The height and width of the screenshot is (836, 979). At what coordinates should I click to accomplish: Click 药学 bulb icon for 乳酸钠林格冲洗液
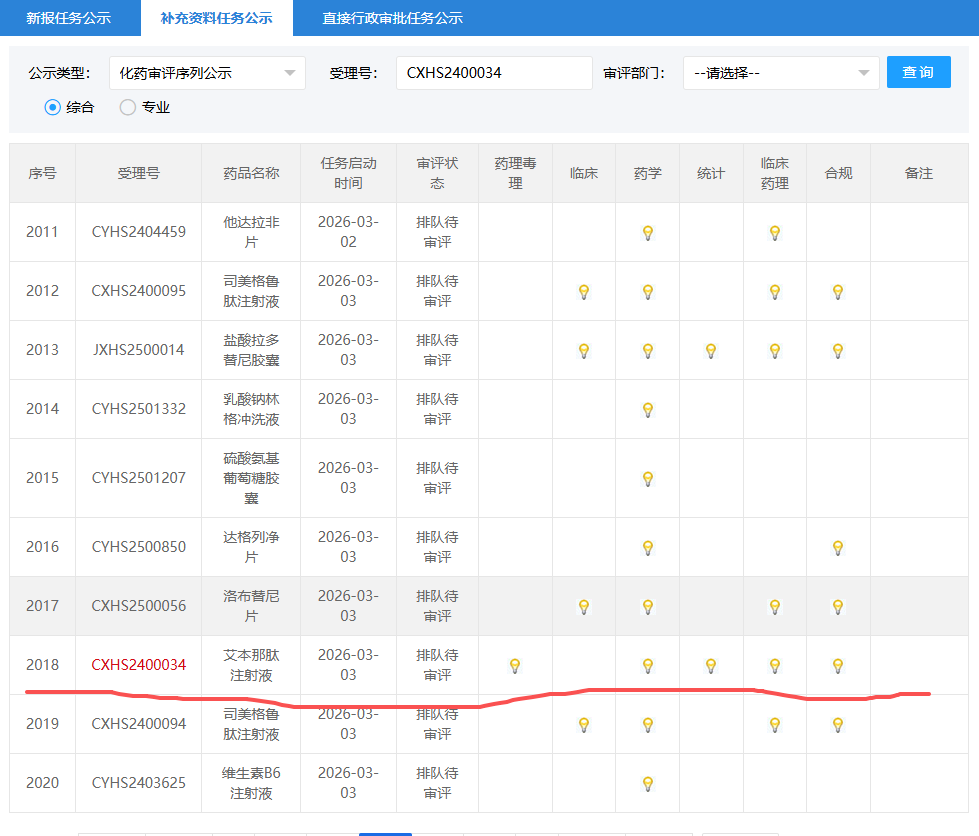(x=647, y=410)
